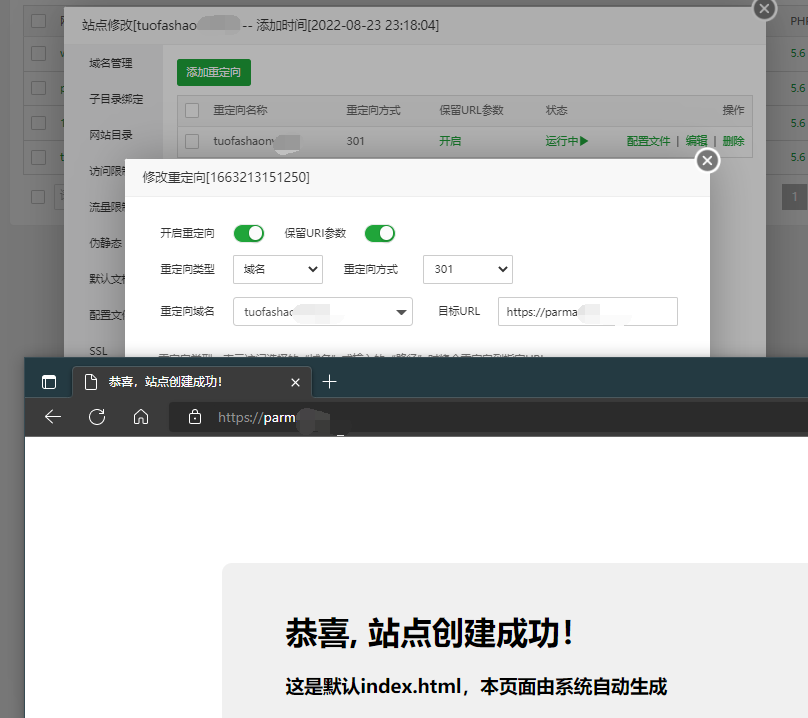Viewport: 808px width, 718px height.
Task: Toggle 保留URI参数 switch
Action: pos(380,233)
